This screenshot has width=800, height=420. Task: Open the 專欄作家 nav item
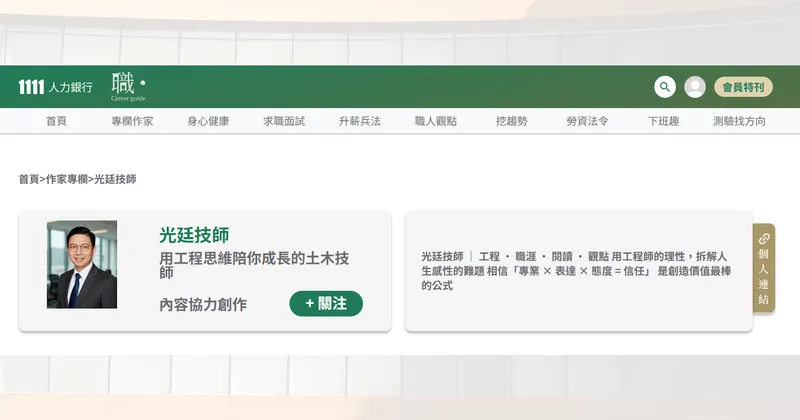click(x=132, y=121)
